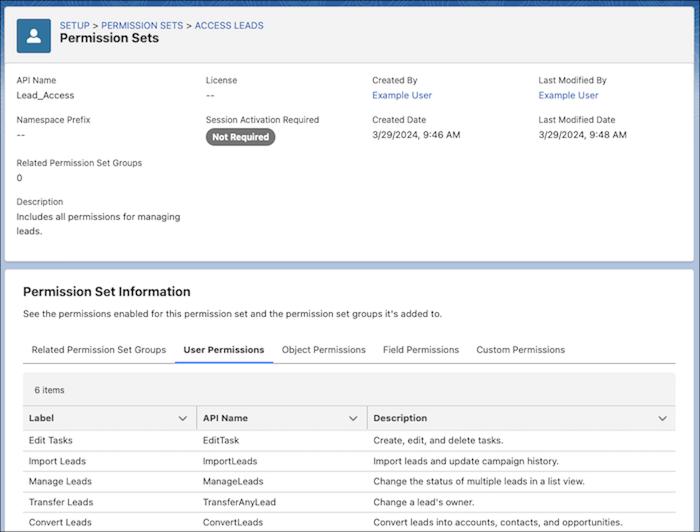This screenshot has width=700, height=532.
Task: View the Custom Permissions tab
Action: pos(520,350)
